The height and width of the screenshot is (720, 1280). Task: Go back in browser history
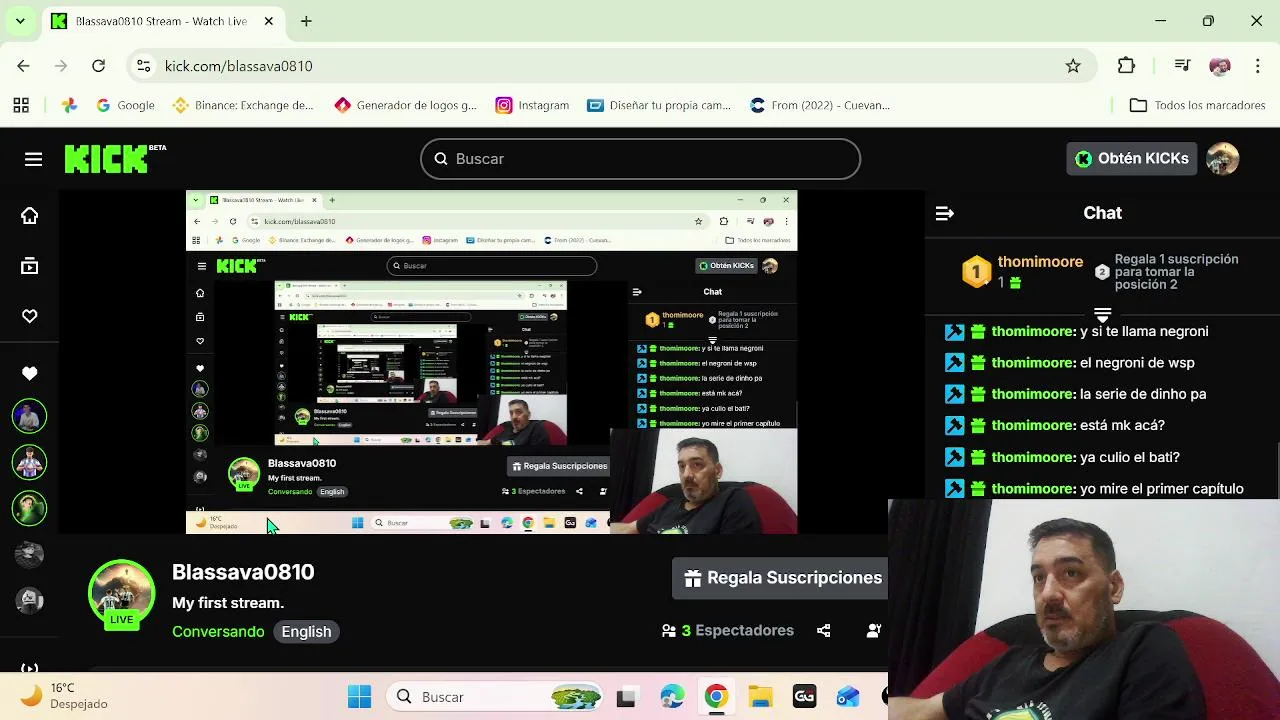point(23,66)
